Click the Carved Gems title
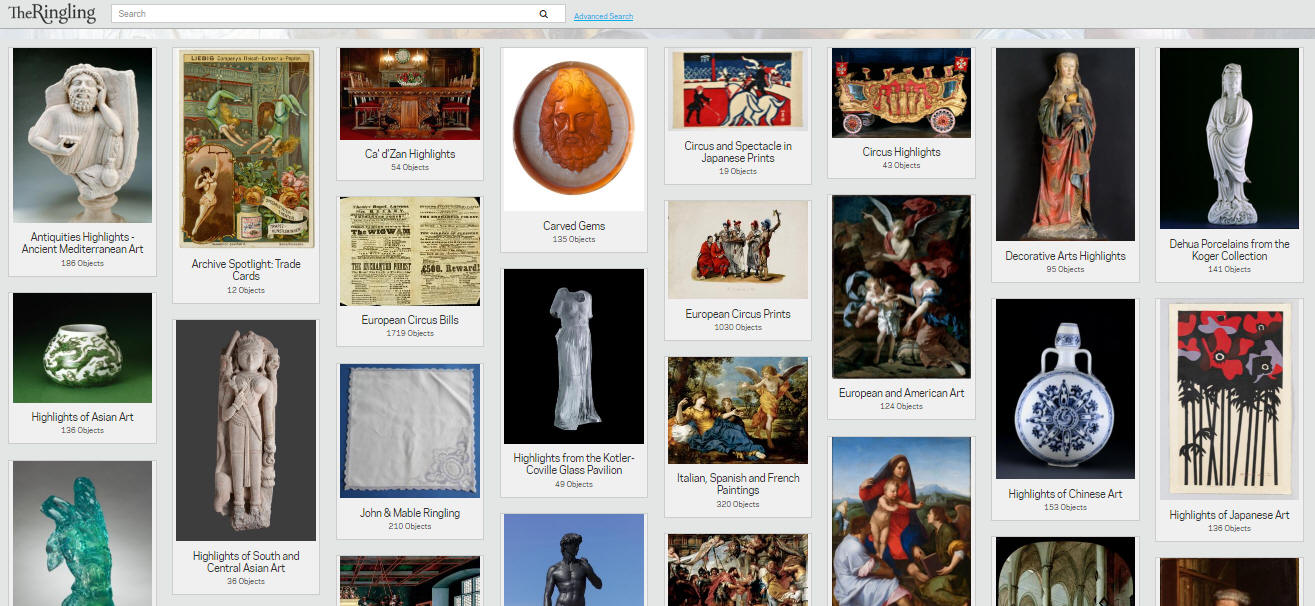The width and height of the screenshot is (1315, 606). pos(574,226)
